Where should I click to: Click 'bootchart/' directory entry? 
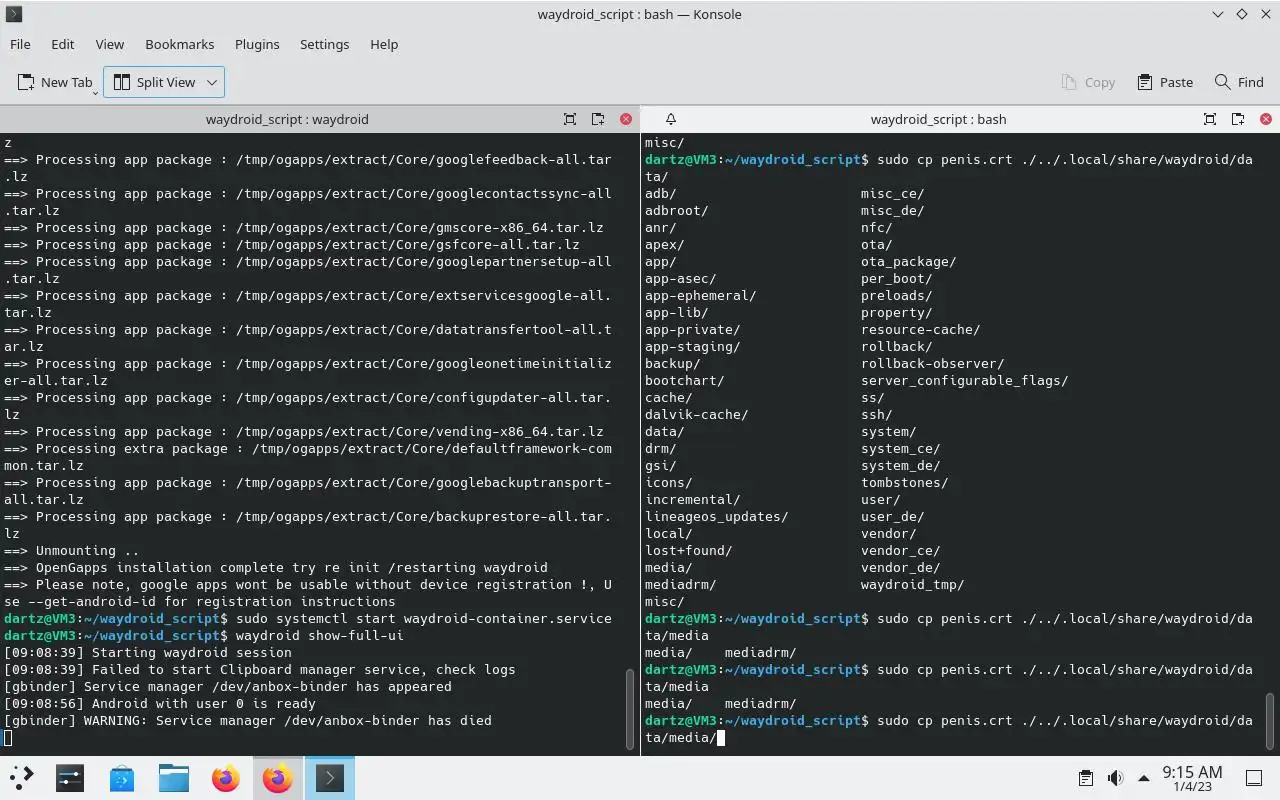[684, 380]
